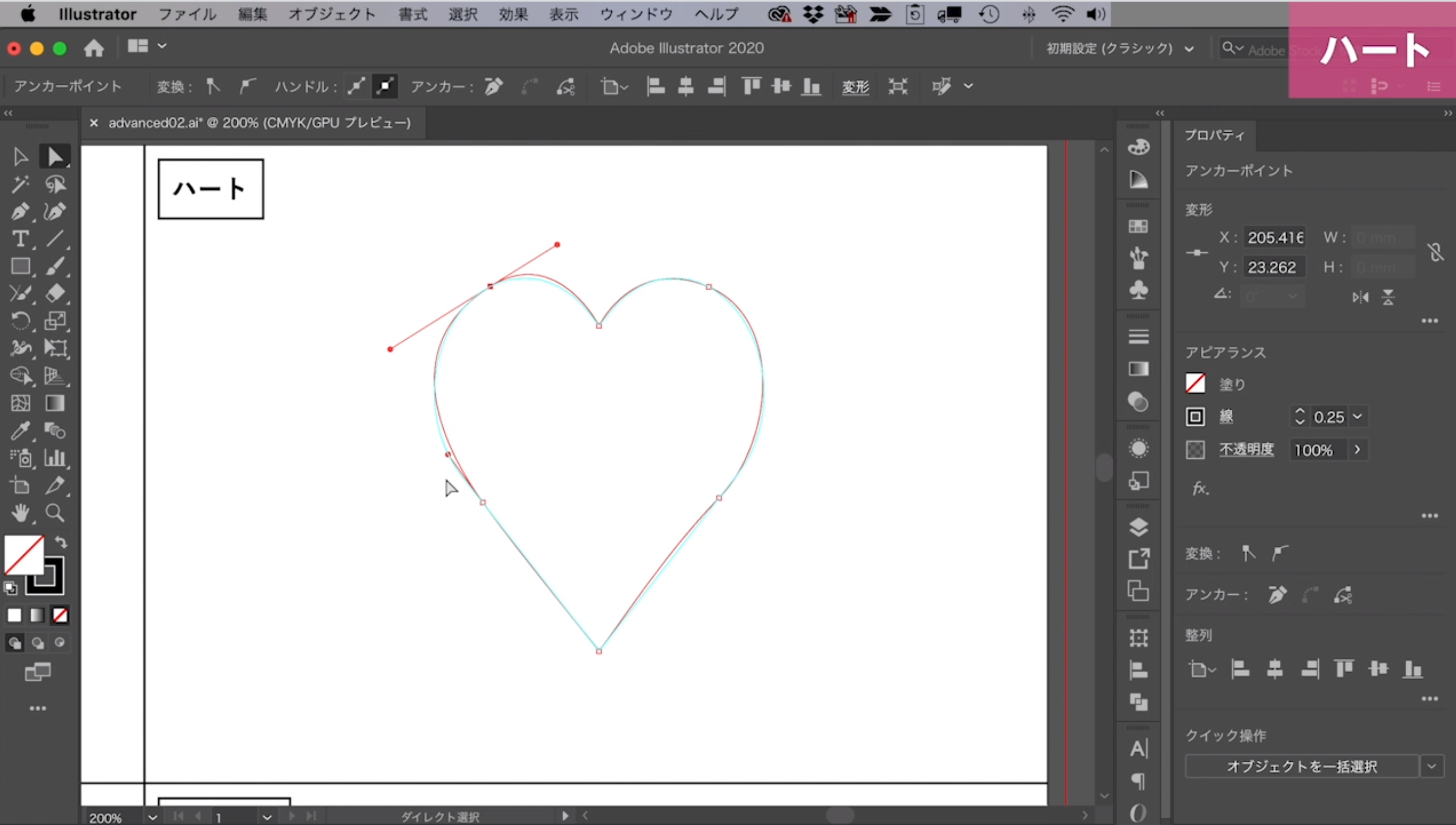Choose the Eyedropper tool
Viewport: 1456px width, 825px height.
pos(20,431)
